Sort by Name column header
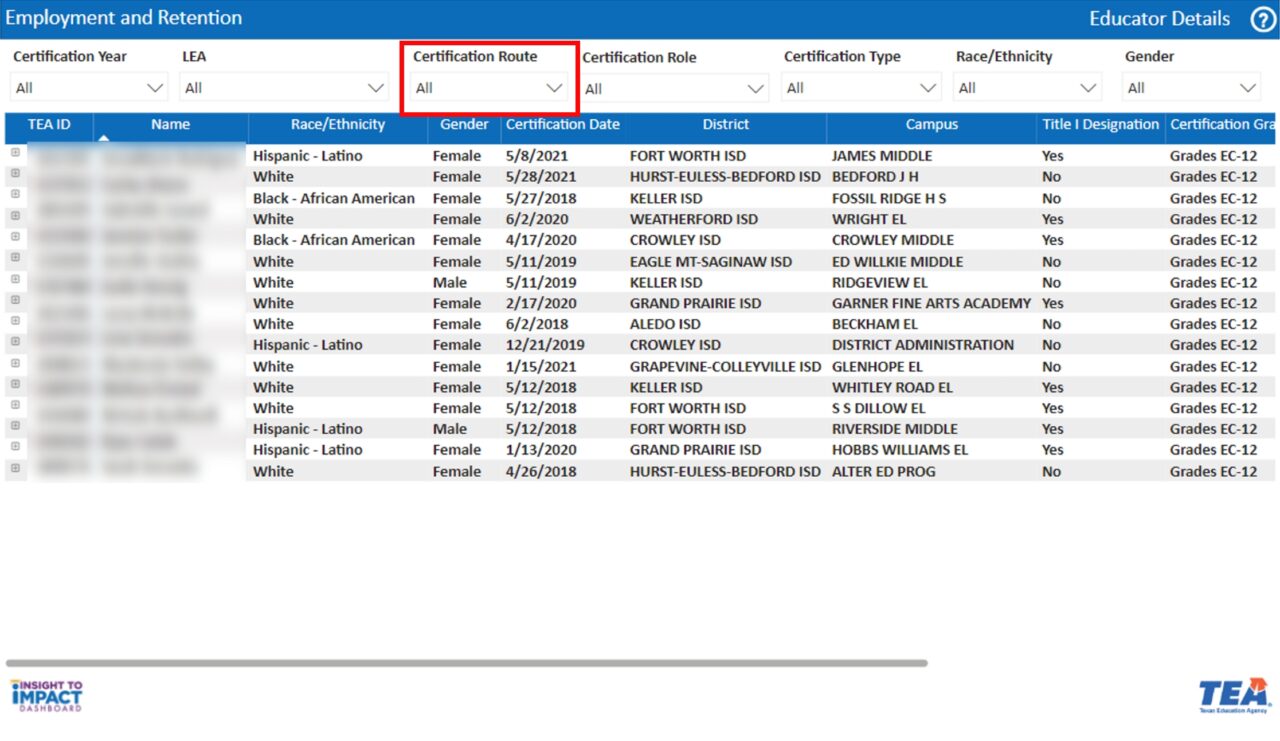The width and height of the screenshot is (1280, 741). point(171,125)
